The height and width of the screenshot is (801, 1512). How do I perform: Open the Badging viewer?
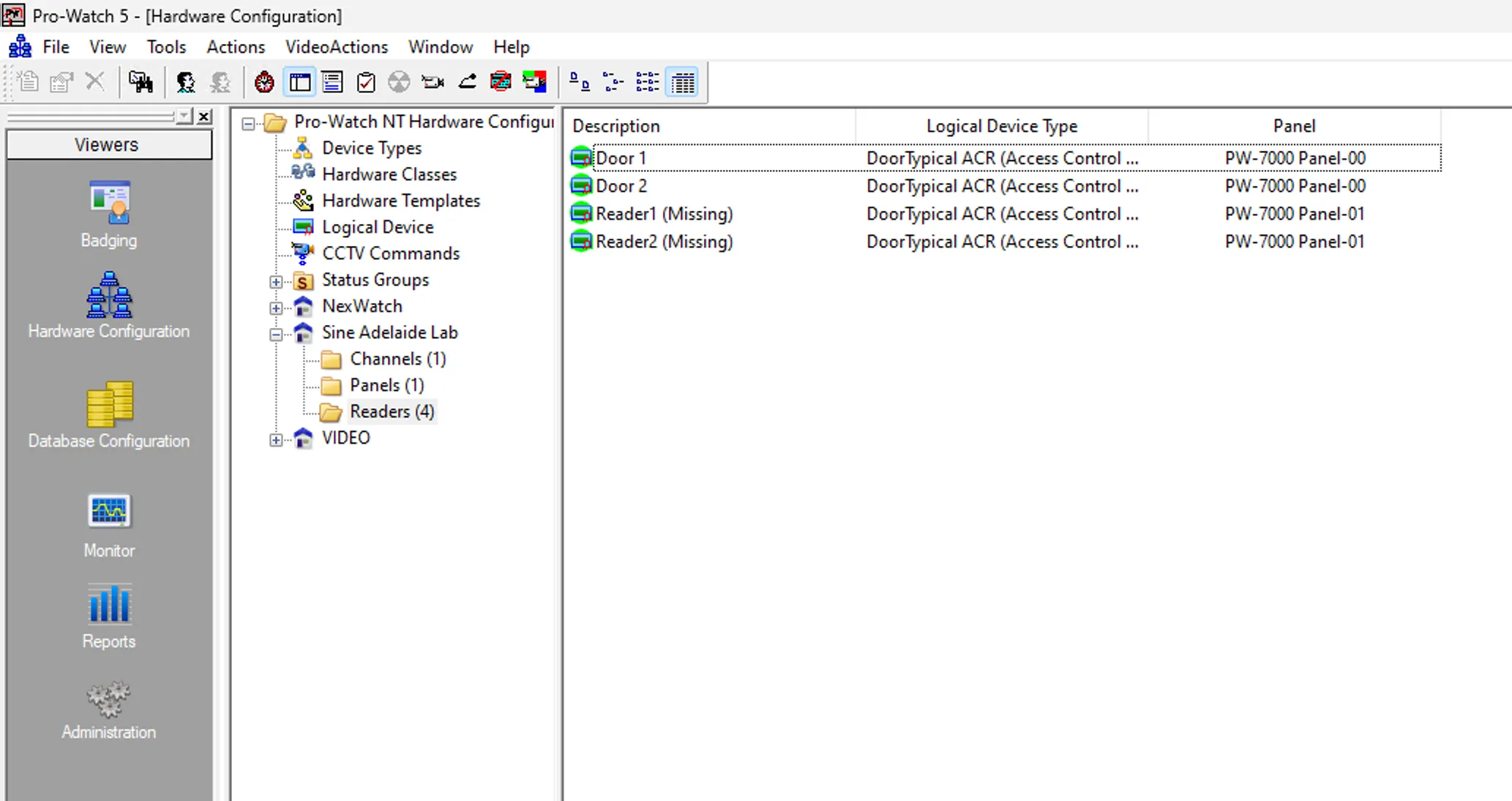point(109,214)
